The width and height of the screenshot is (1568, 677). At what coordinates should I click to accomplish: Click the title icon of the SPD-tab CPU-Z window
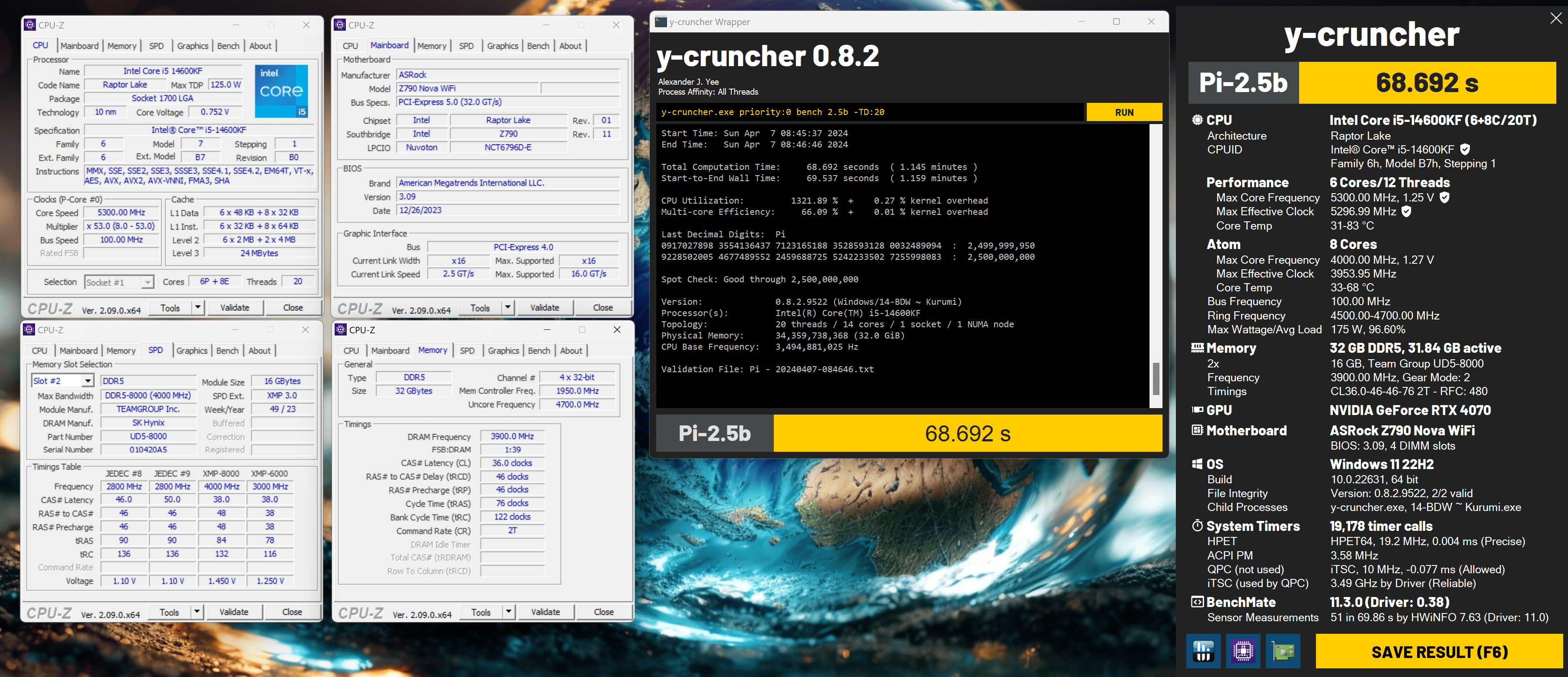pyautogui.click(x=29, y=329)
